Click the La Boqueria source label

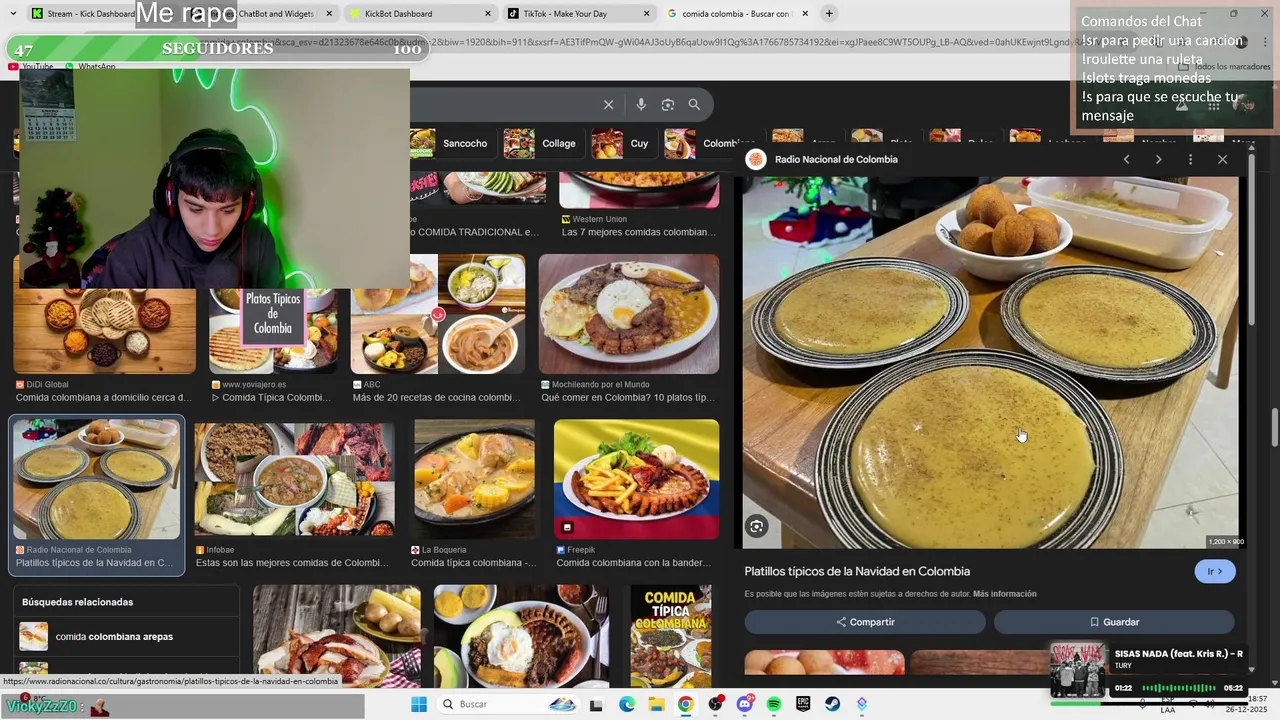(444, 550)
